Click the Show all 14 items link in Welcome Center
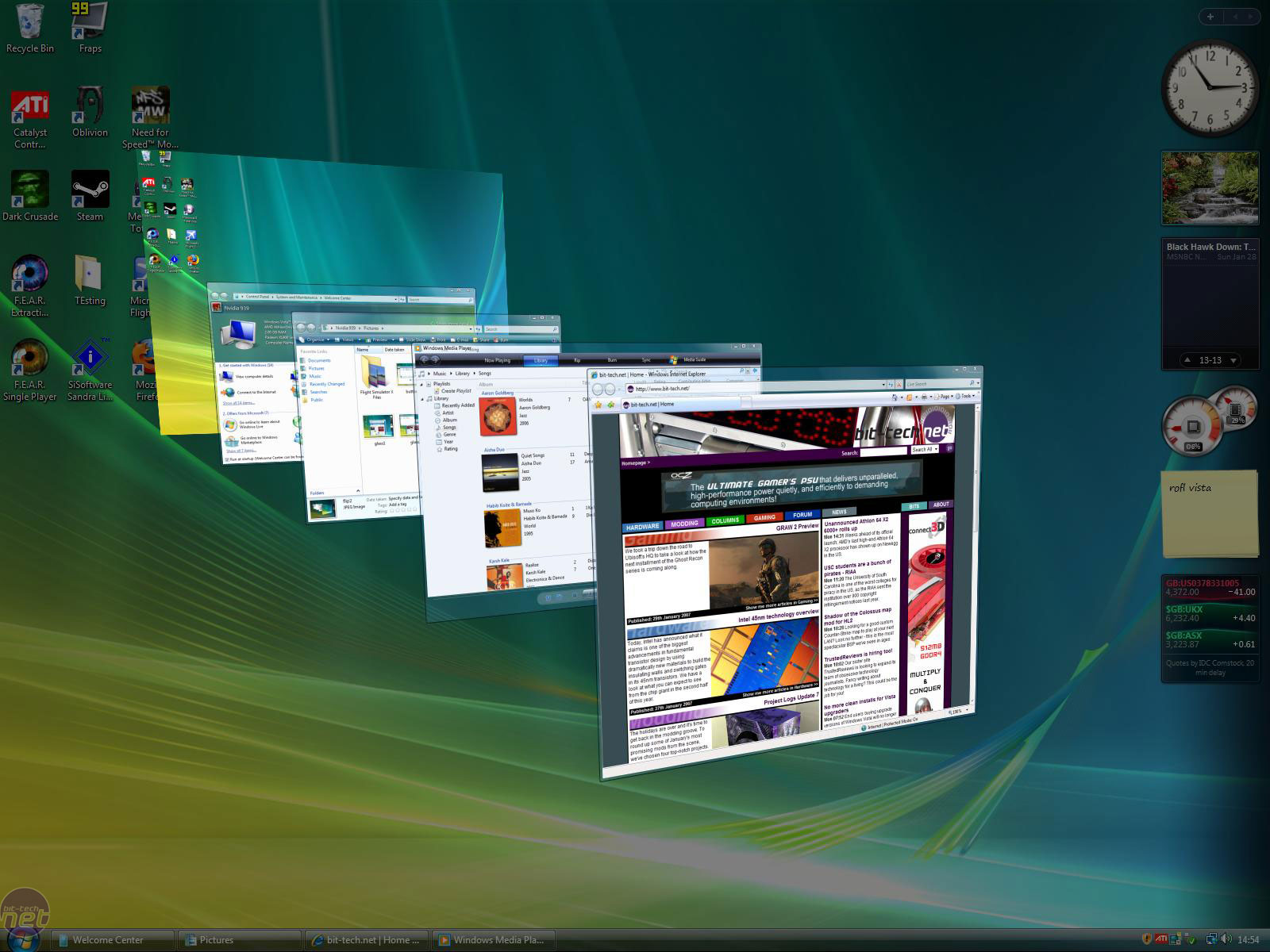 tap(239, 403)
